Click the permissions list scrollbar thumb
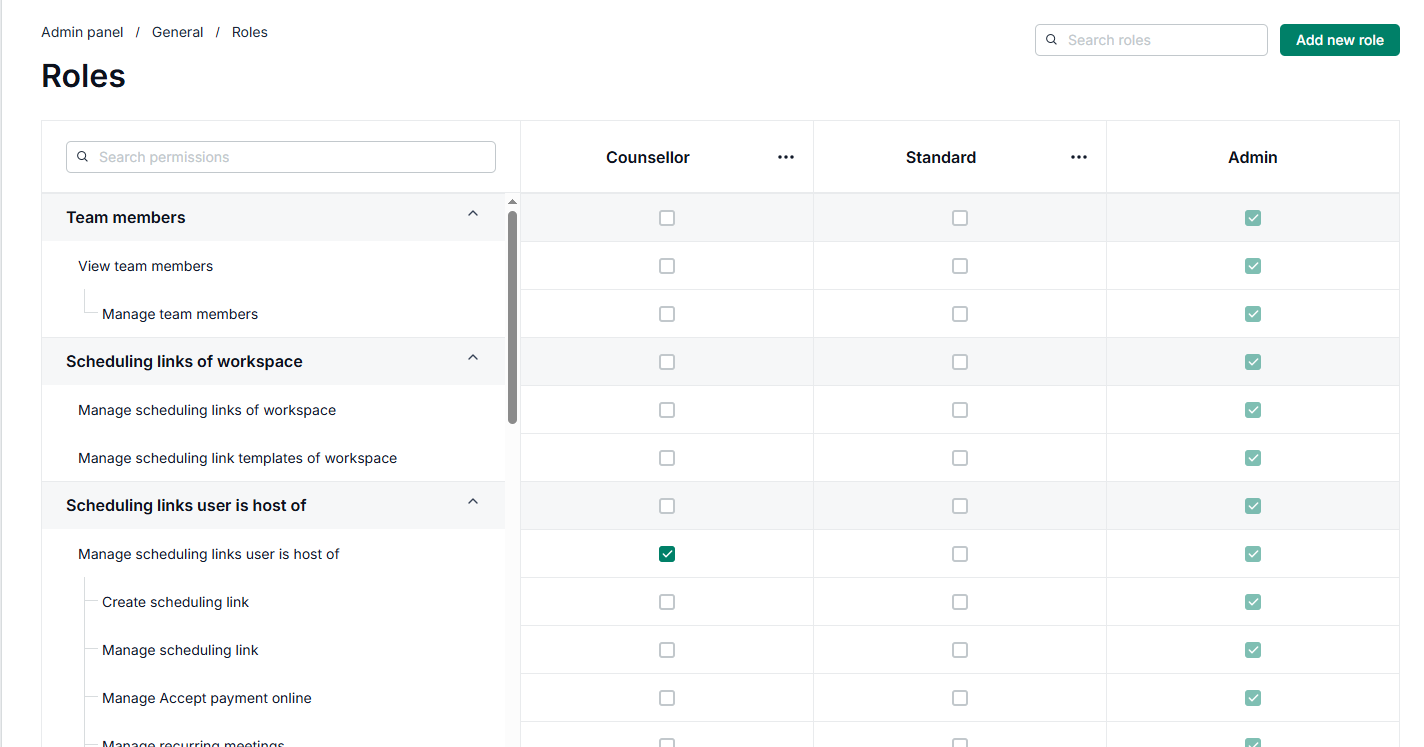The width and height of the screenshot is (1424, 747). (x=512, y=316)
